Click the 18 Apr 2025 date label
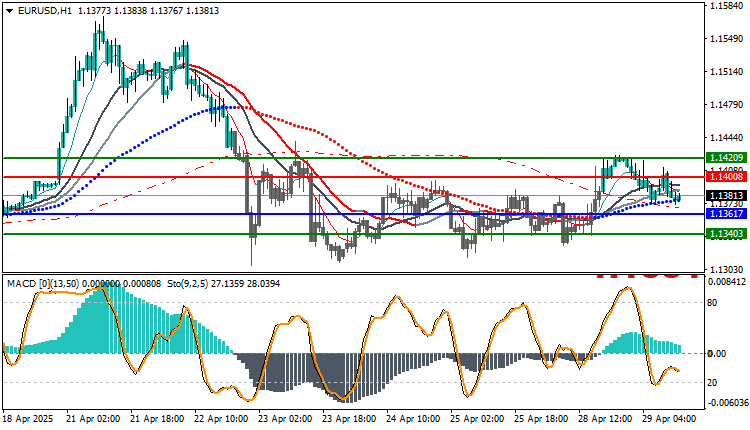The width and height of the screenshot is (750, 430). click(28, 419)
